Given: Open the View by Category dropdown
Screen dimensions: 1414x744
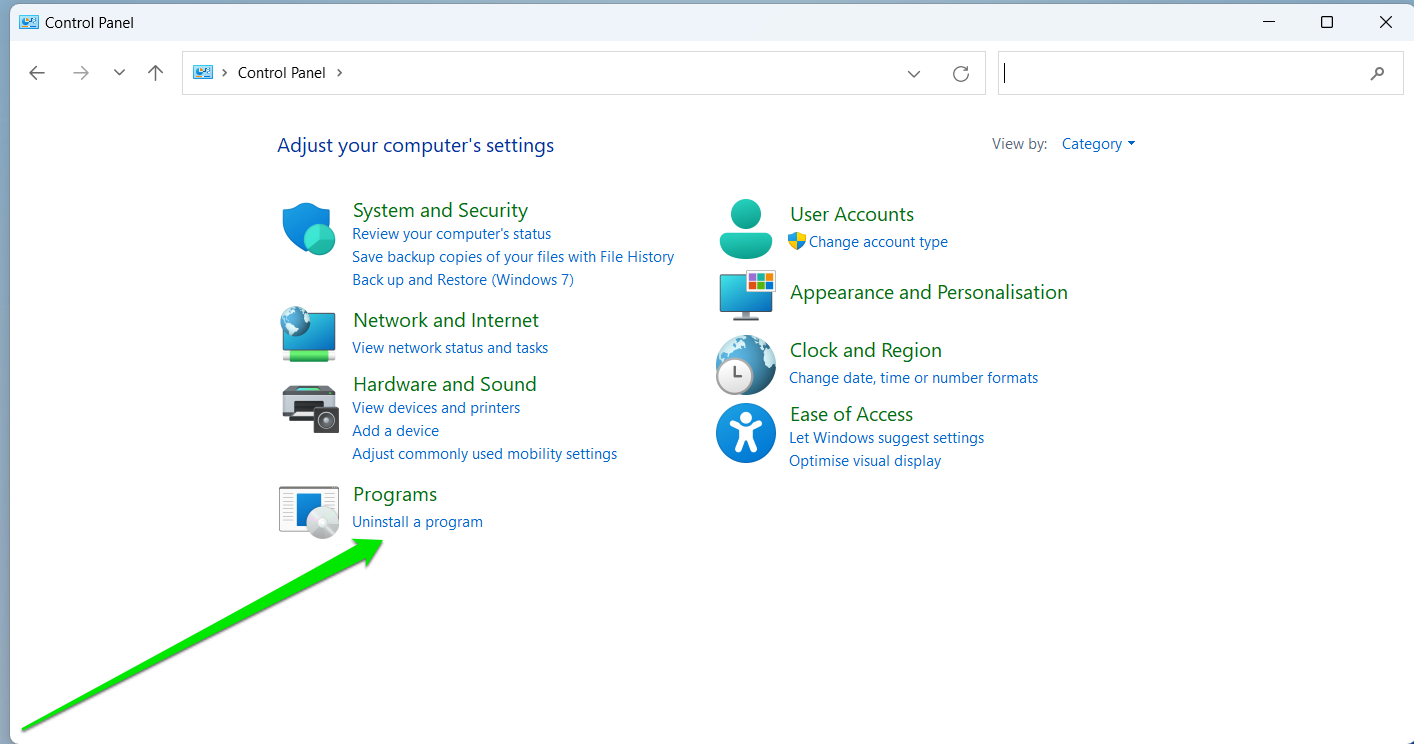Looking at the screenshot, I should coord(1098,144).
